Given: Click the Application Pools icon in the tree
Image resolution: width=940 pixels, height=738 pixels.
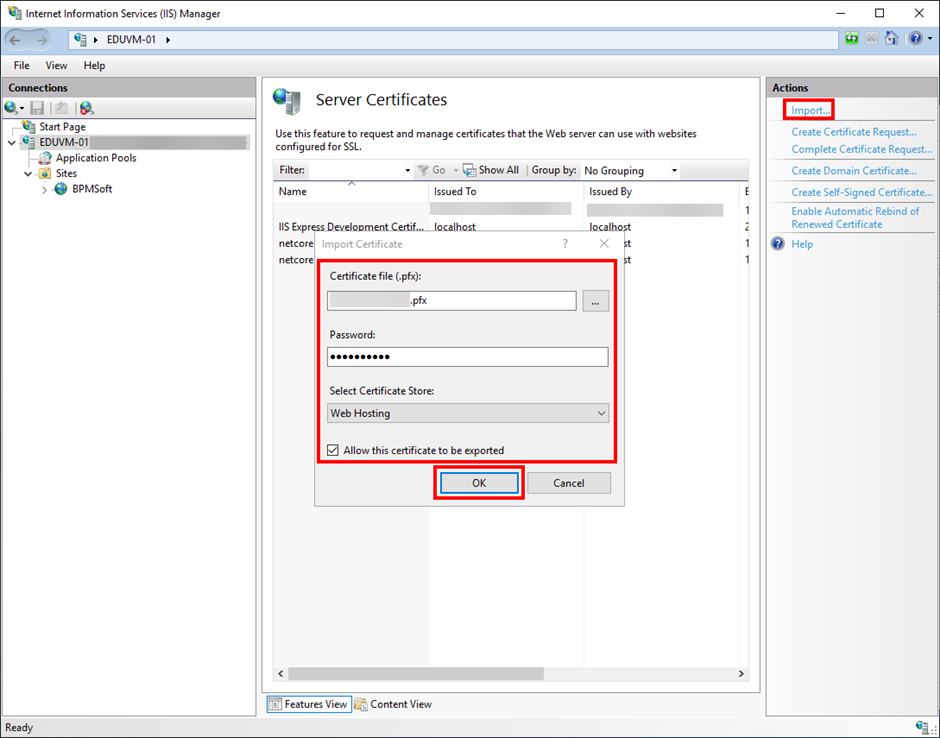Looking at the screenshot, I should point(45,158).
